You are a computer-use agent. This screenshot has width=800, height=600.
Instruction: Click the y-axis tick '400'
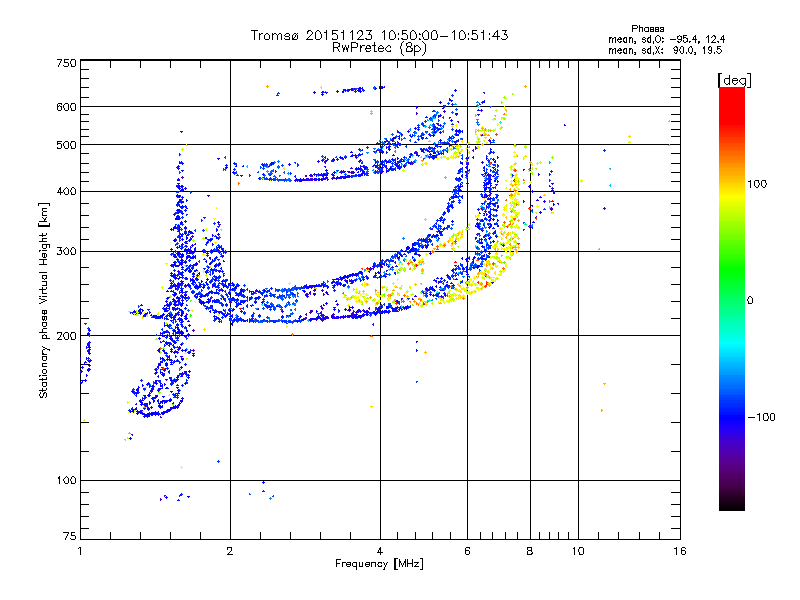(x=66, y=192)
